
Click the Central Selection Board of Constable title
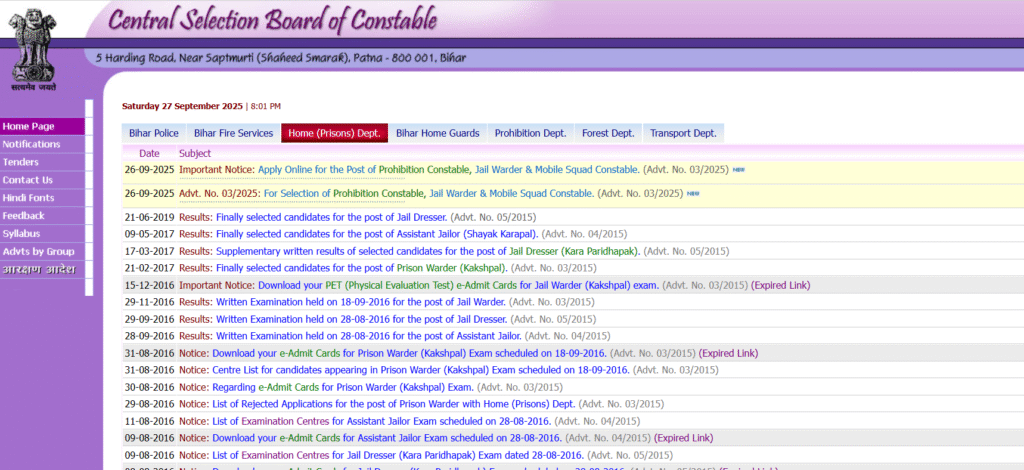tap(272, 20)
